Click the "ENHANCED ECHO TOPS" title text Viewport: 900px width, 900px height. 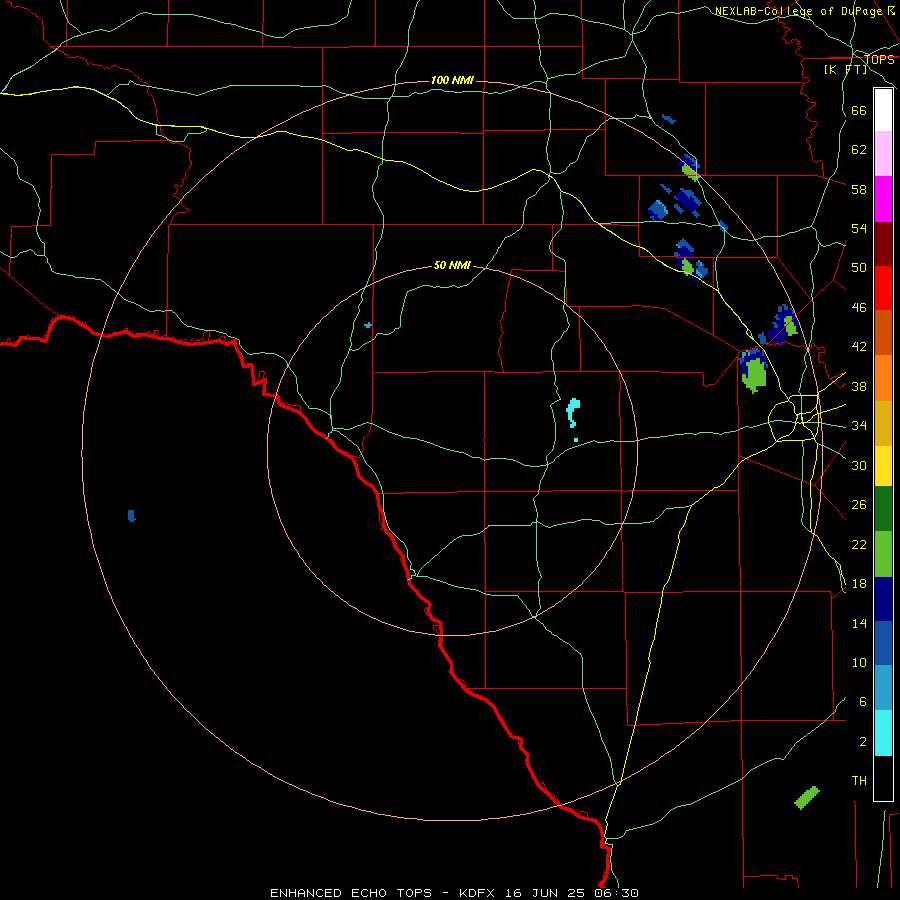click(x=351, y=893)
